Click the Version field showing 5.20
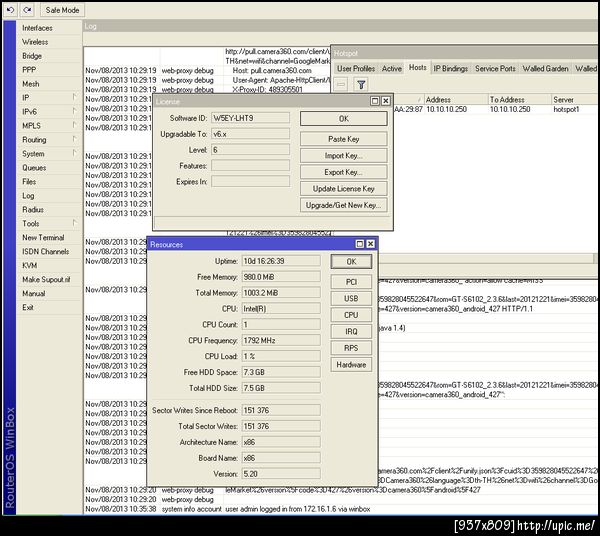 tap(281, 474)
